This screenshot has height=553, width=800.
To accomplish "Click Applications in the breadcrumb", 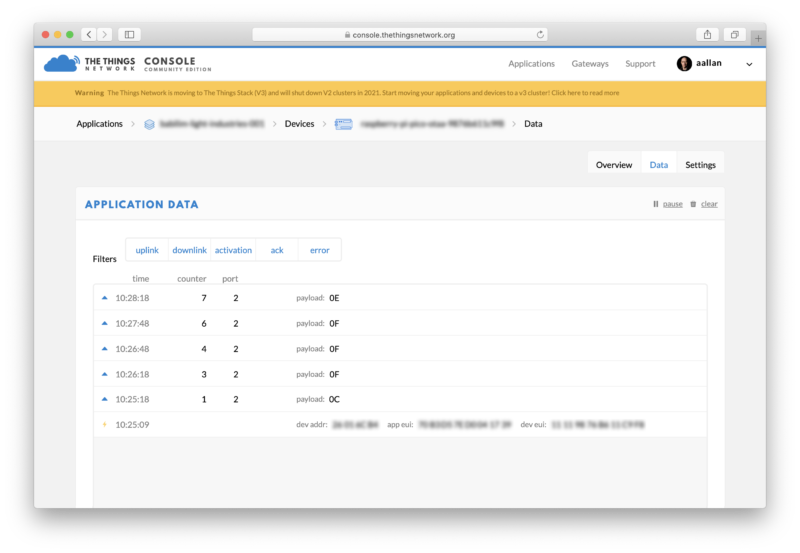I will (99, 124).
